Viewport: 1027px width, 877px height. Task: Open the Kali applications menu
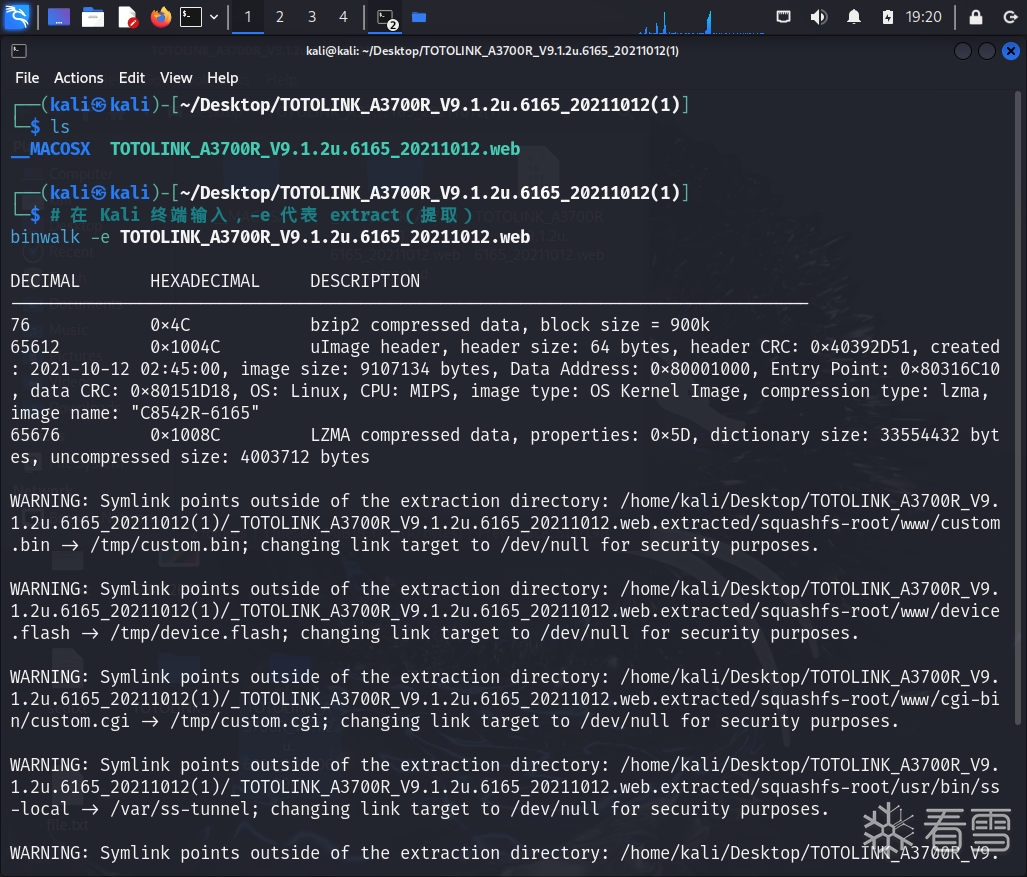pyautogui.click(x=16, y=16)
